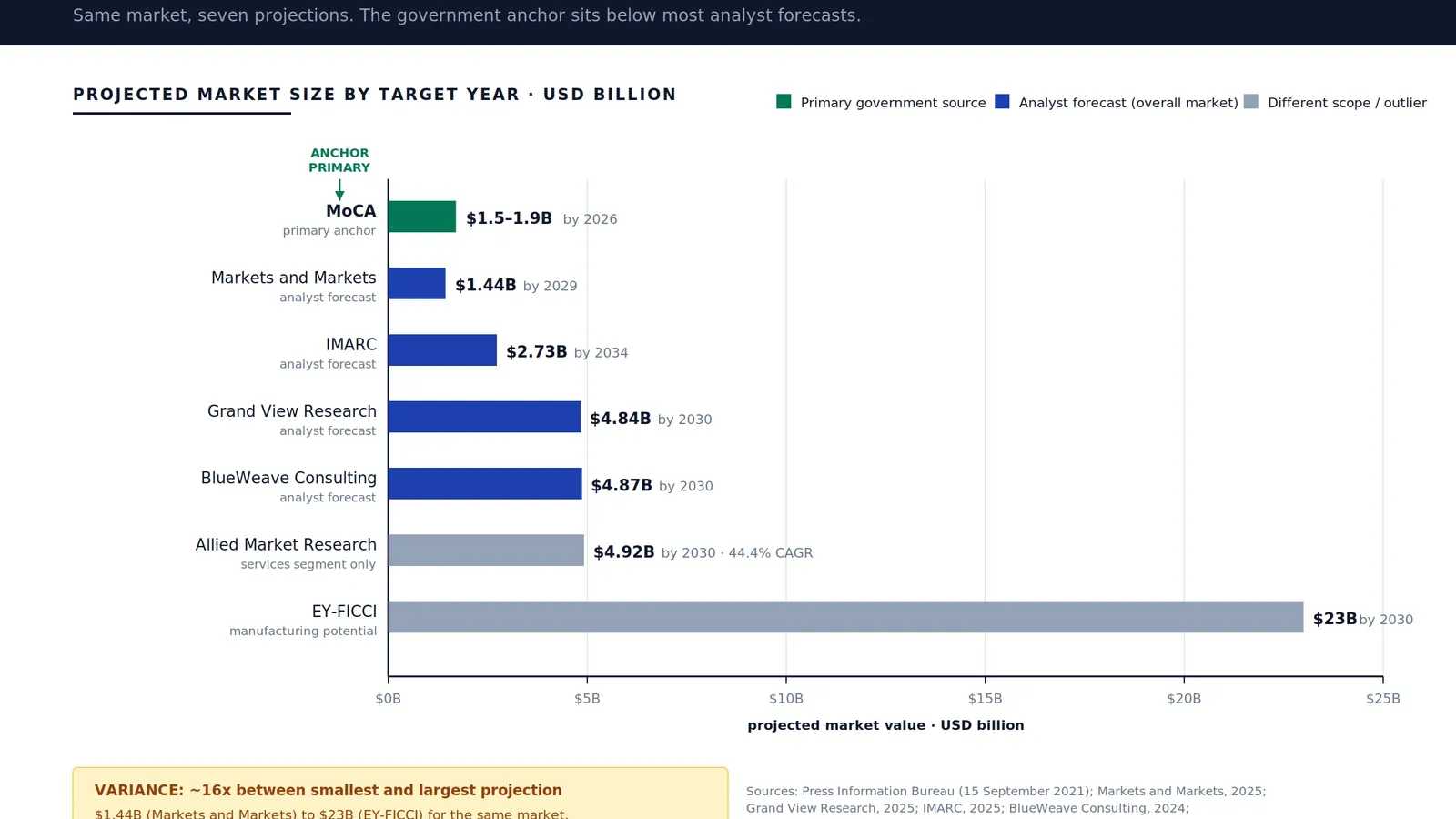Click the 'manufacturing potential' sublabel
1456x819 pixels.
coord(303,632)
